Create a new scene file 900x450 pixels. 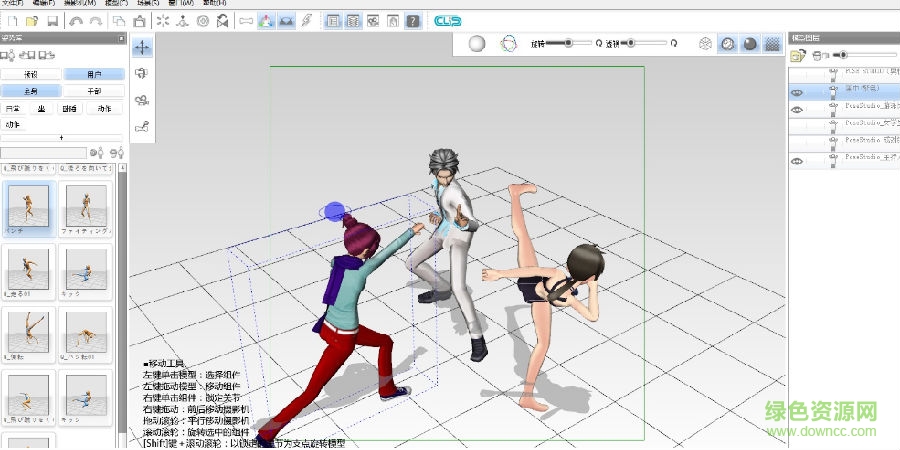[12, 21]
